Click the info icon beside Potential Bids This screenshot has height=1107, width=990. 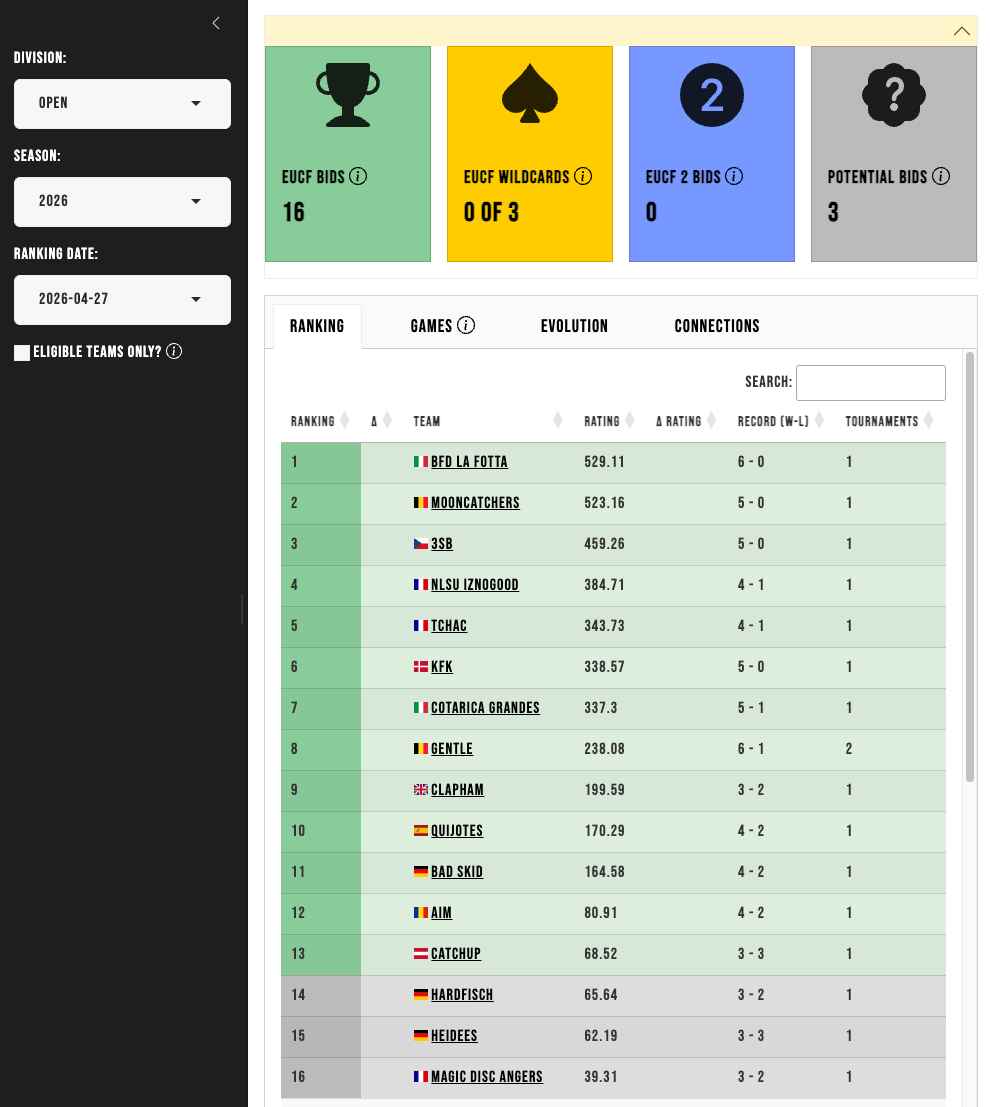[941, 176]
